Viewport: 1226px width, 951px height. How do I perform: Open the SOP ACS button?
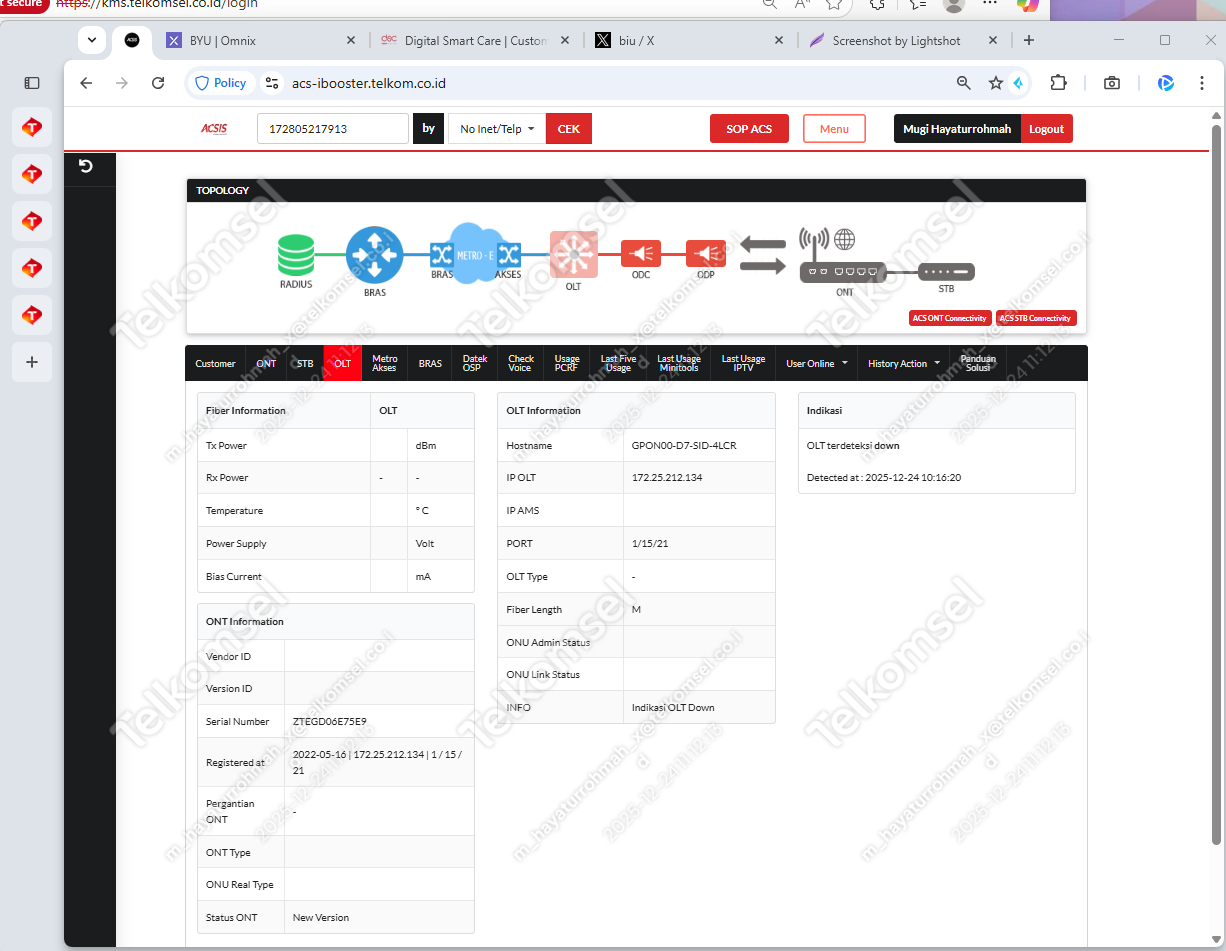749,129
